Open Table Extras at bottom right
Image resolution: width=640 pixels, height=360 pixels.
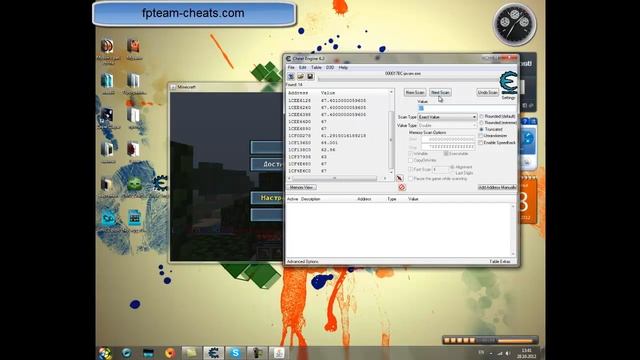[x=500, y=261]
